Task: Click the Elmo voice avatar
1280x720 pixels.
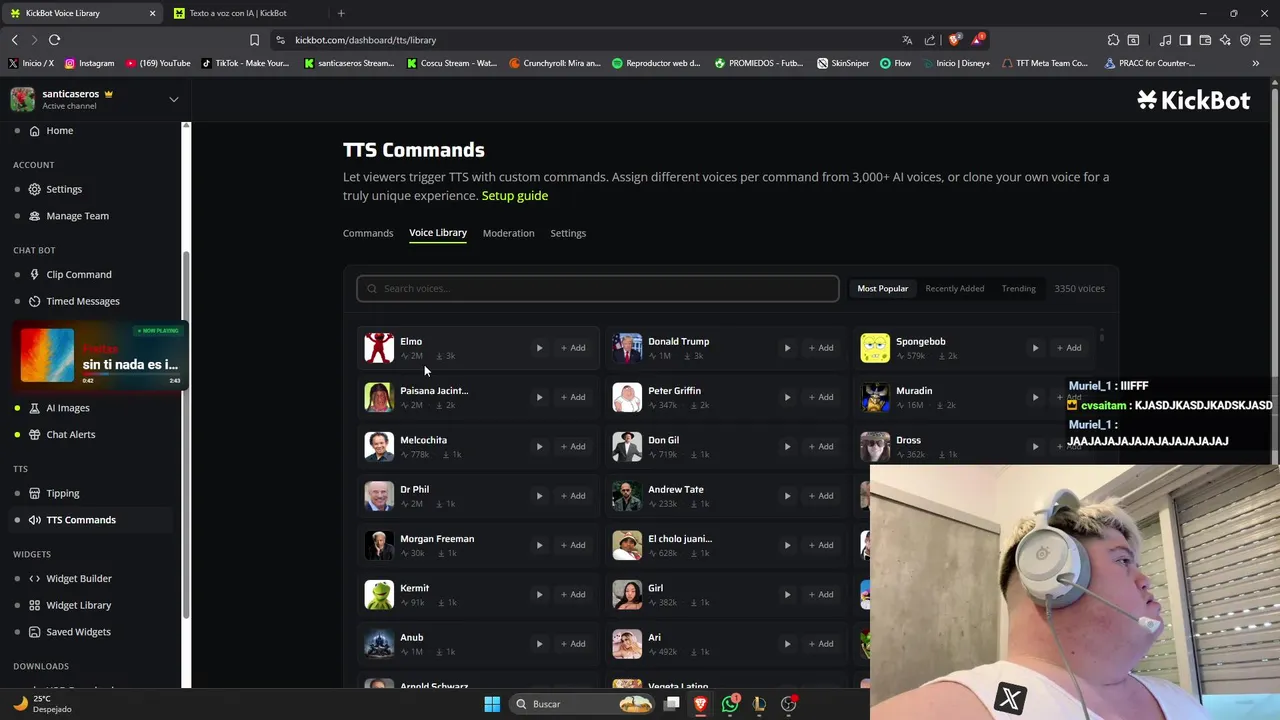Action: pos(379,348)
